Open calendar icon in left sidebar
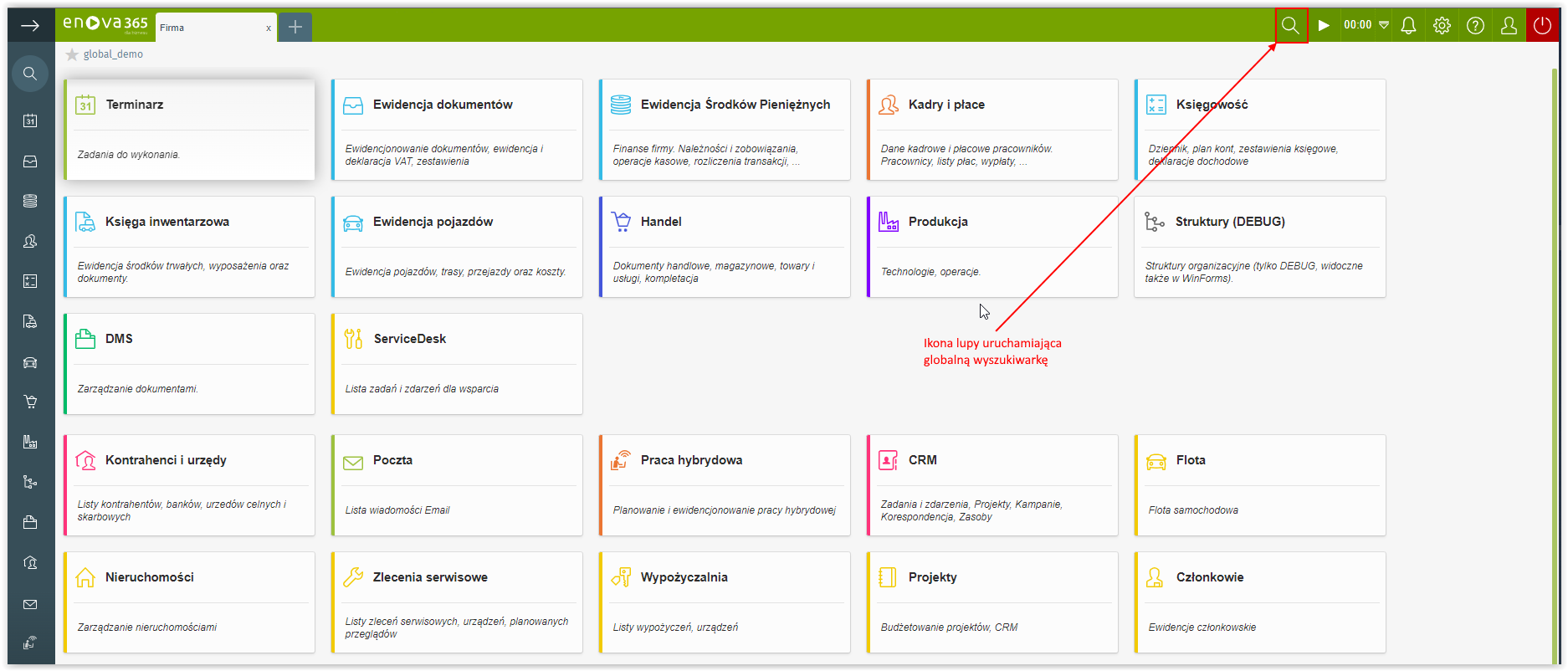 pyautogui.click(x=30, y=120)
